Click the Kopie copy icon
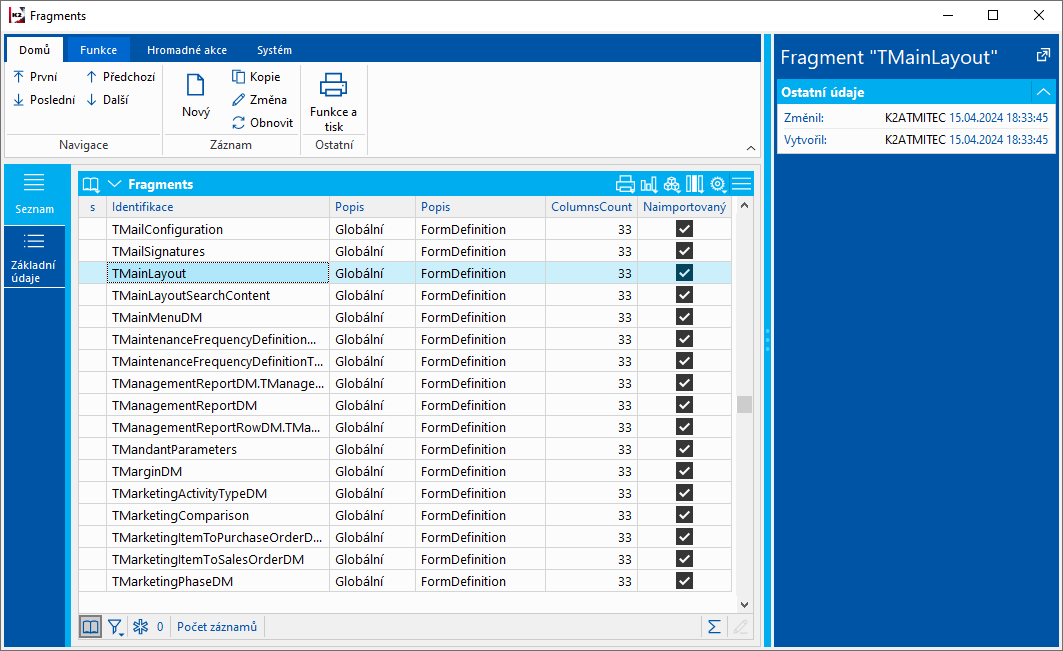 coord(238,77)
